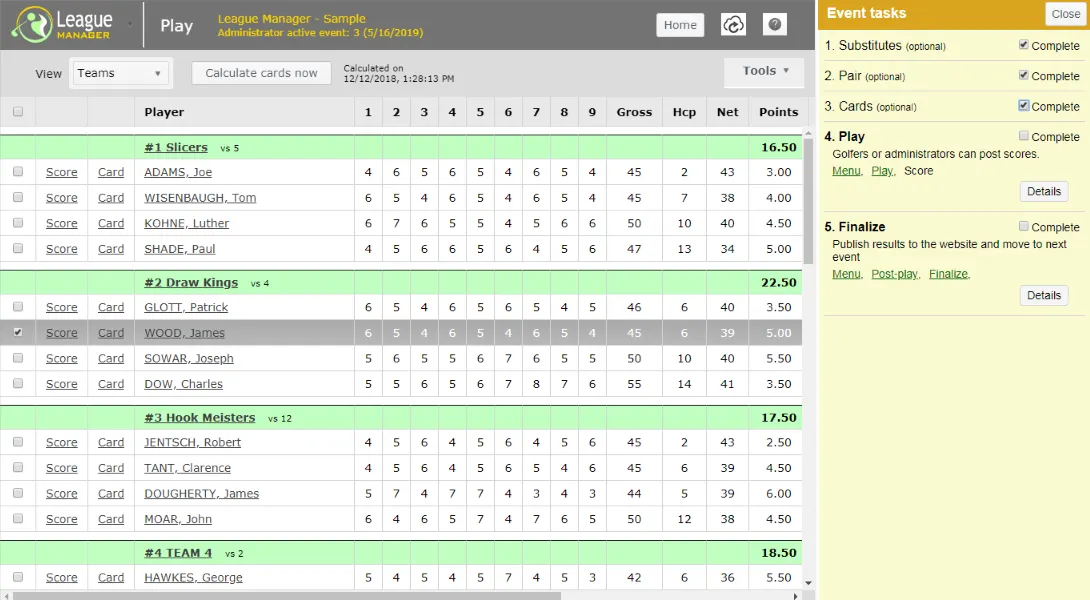Open the Tools dropdown menu
Image resolution: width=1090 pixels, height=600 pixels.
765,71
